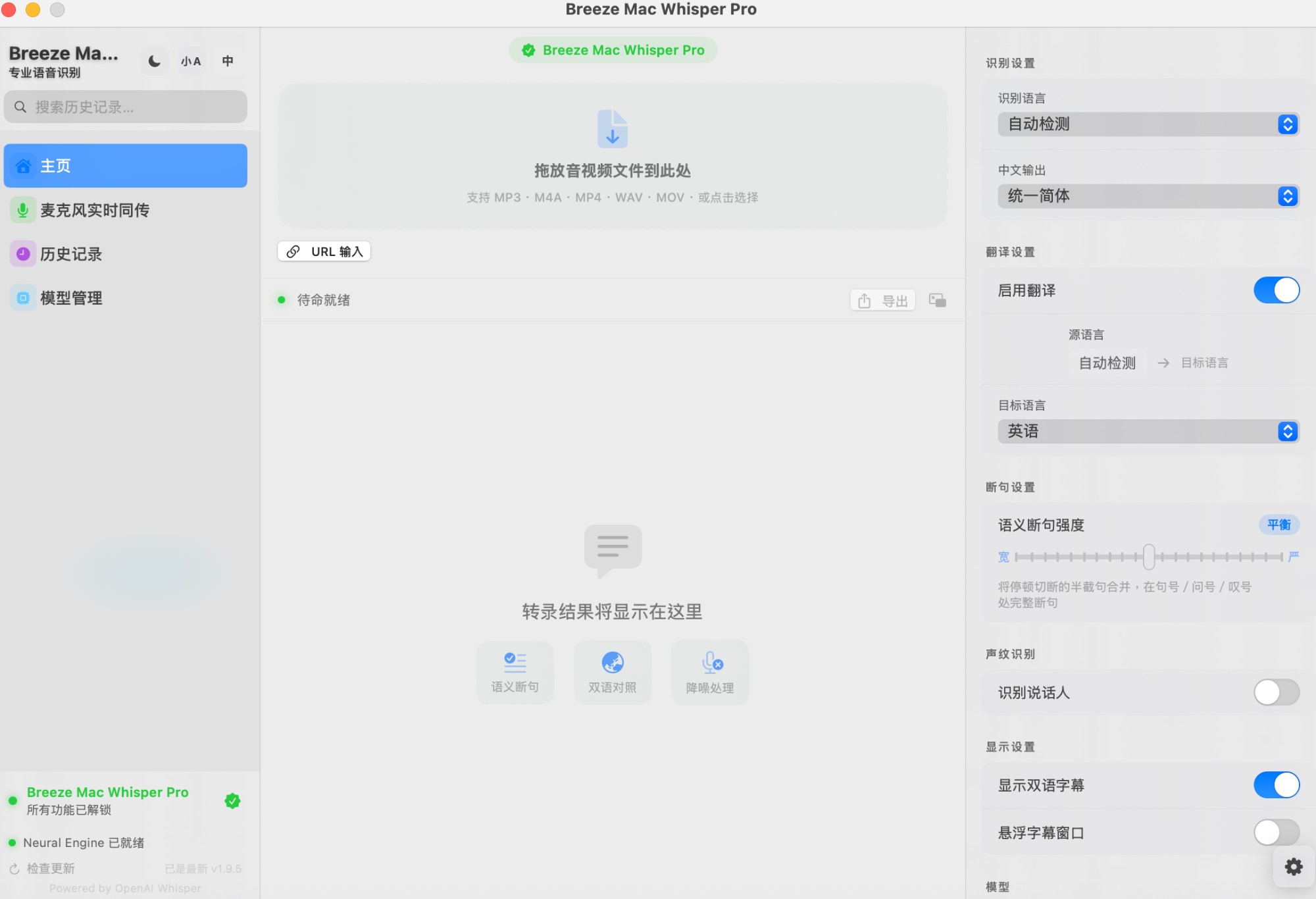Enable the 悬浮字幕窗口 switch
Screen dimensions: 1316x899
1277,833
